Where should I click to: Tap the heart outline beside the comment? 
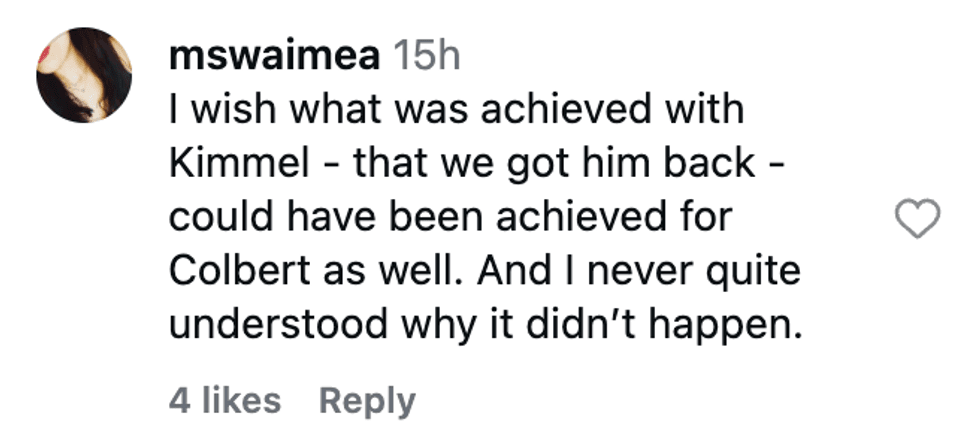point(916,219)
